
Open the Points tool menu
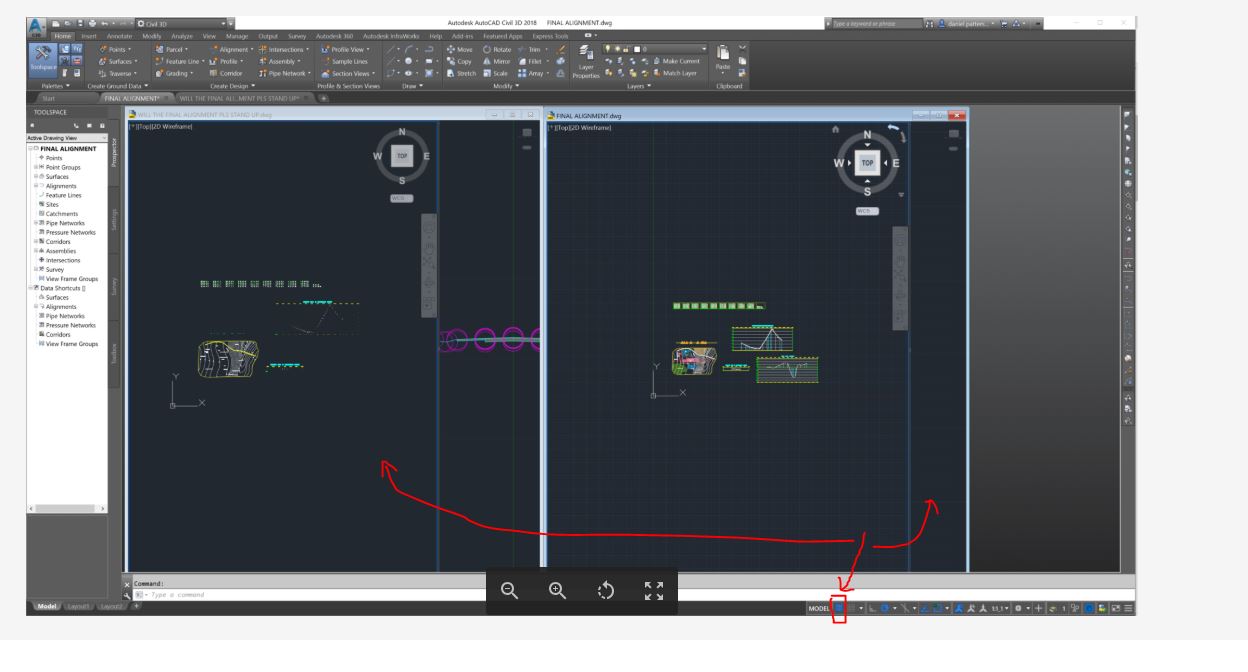point(115,50)
